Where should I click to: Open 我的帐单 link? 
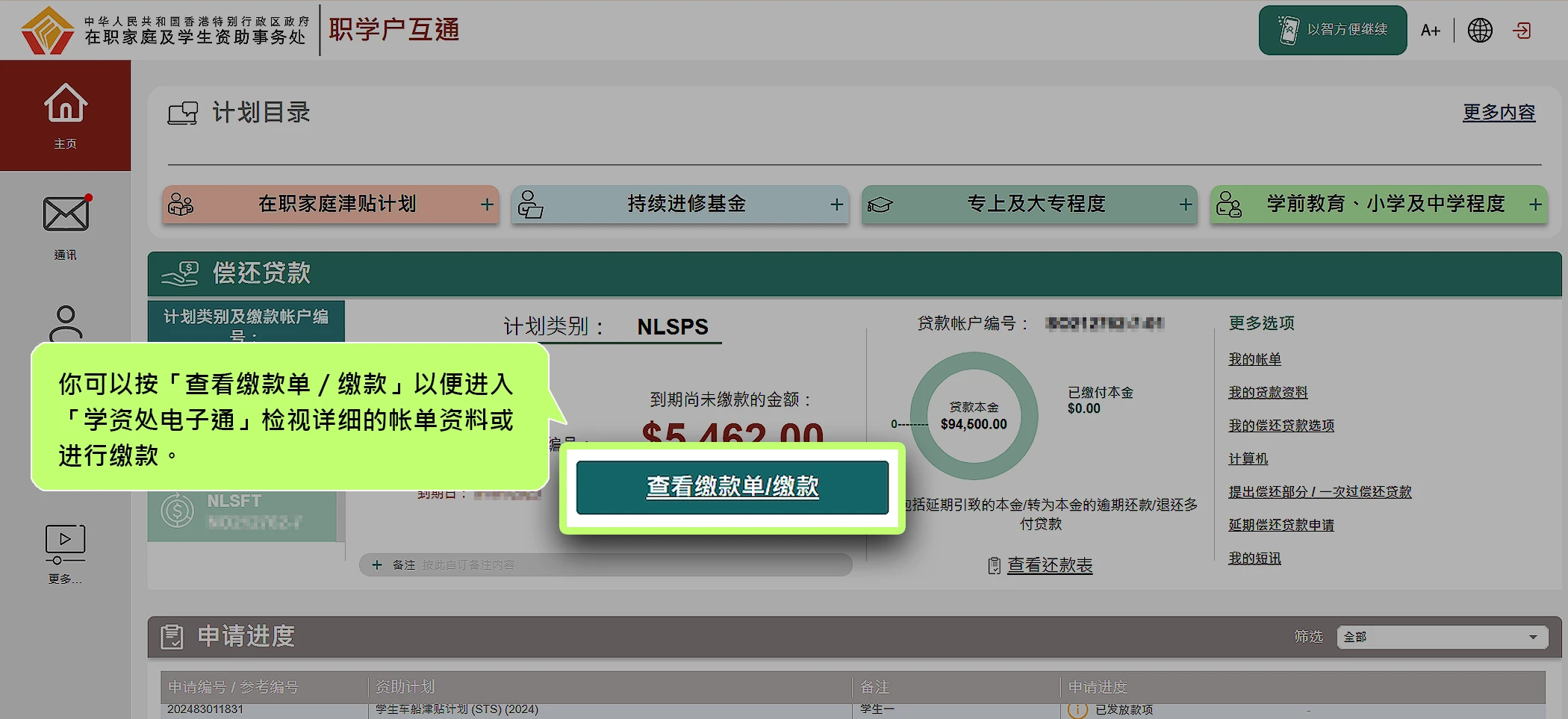pos(1255,359)
